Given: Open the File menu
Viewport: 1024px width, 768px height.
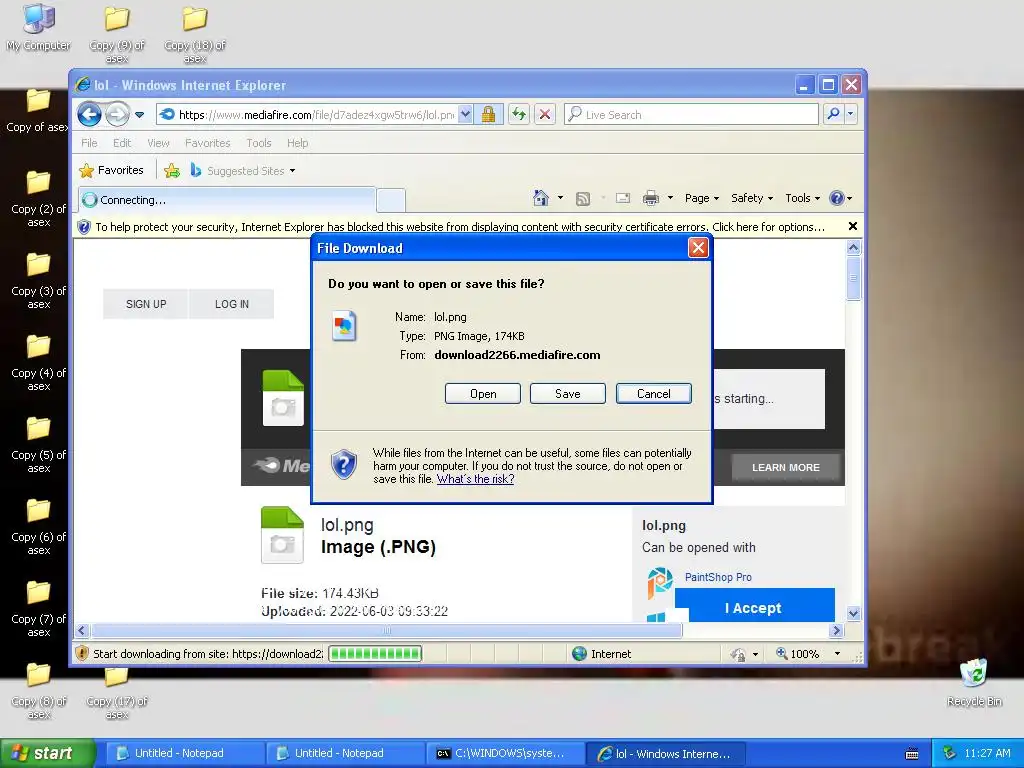Looking at the screenshot, I should [89, 143].
